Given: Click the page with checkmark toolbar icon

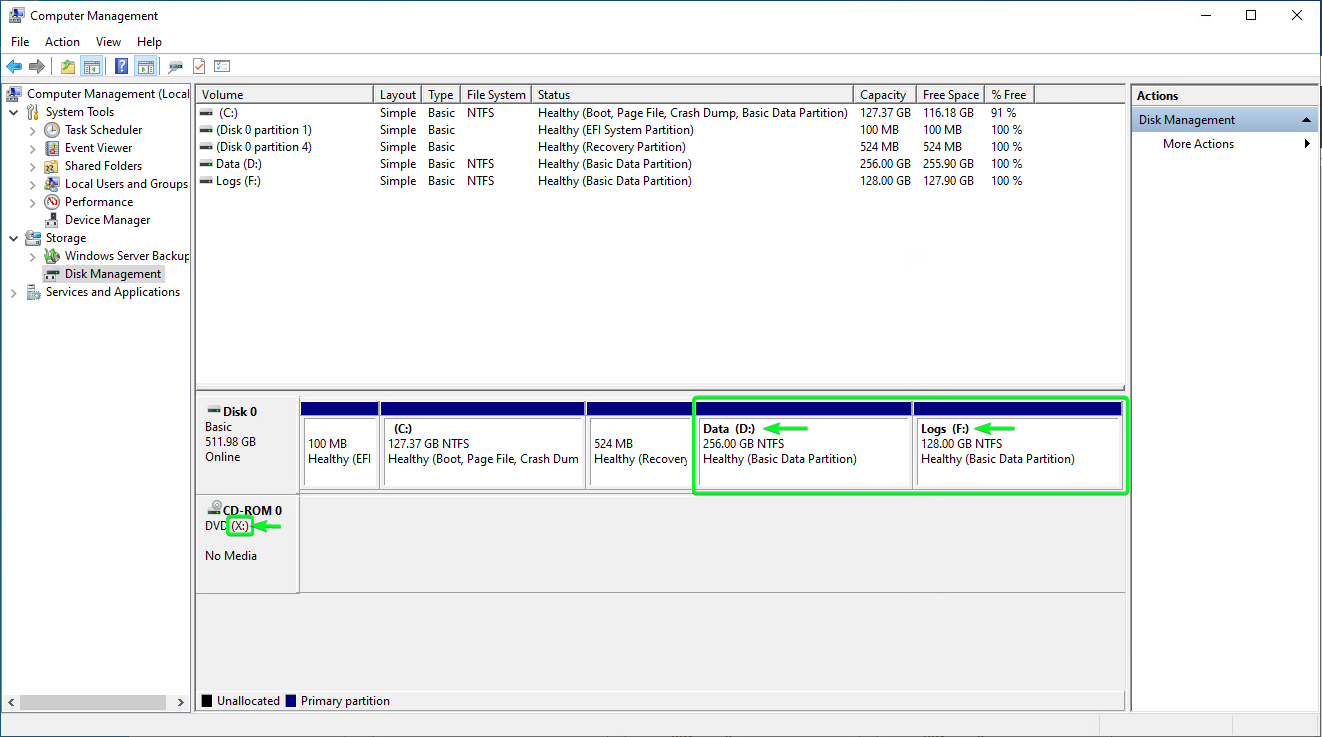Looking at the screenshot, I should pyautogui.click(x=199, y=66).
